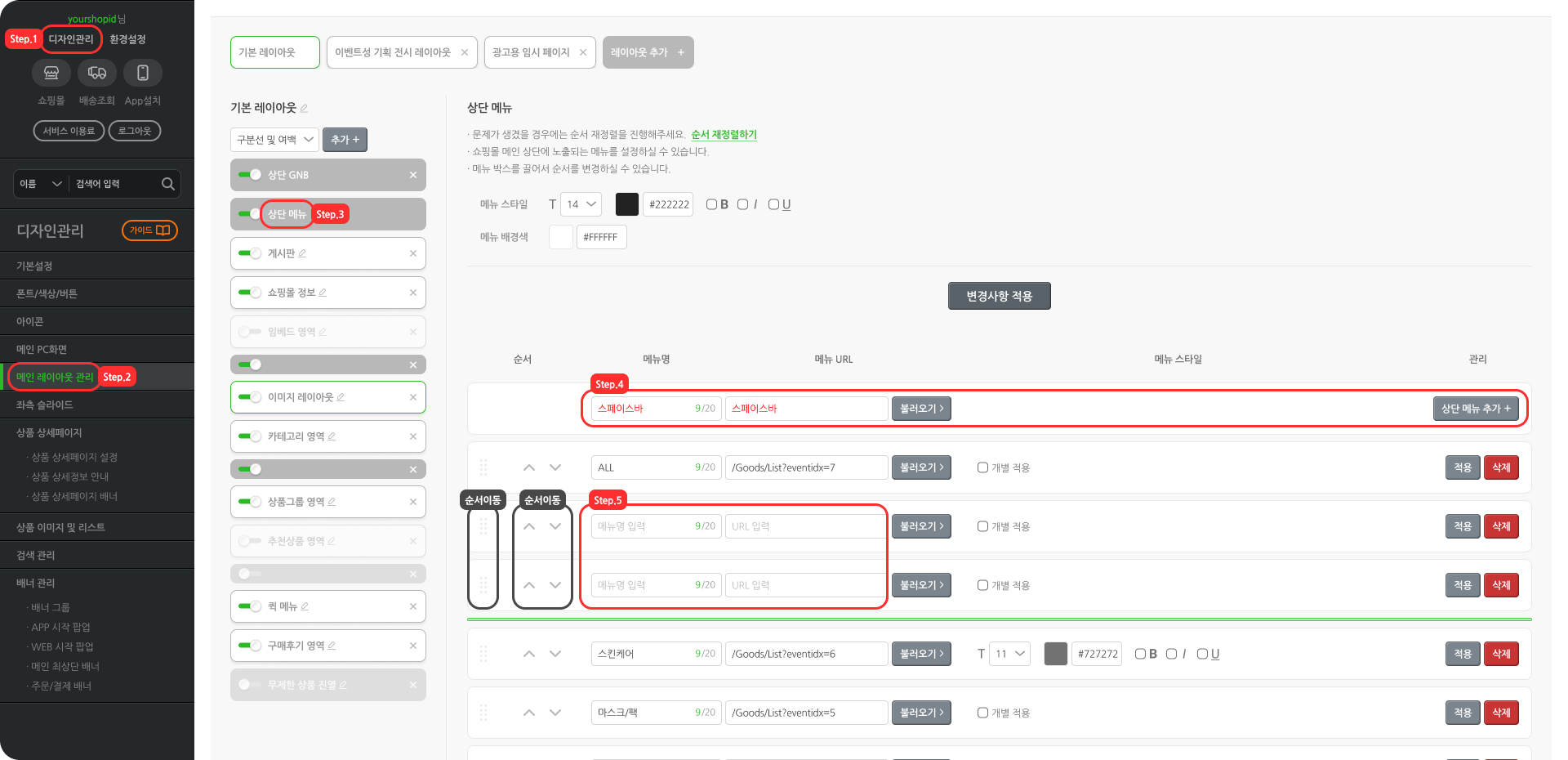This screenshot has width=1568, height=760.
Task: Move the ALL menu row down
Action: click(x=555, y=467)
